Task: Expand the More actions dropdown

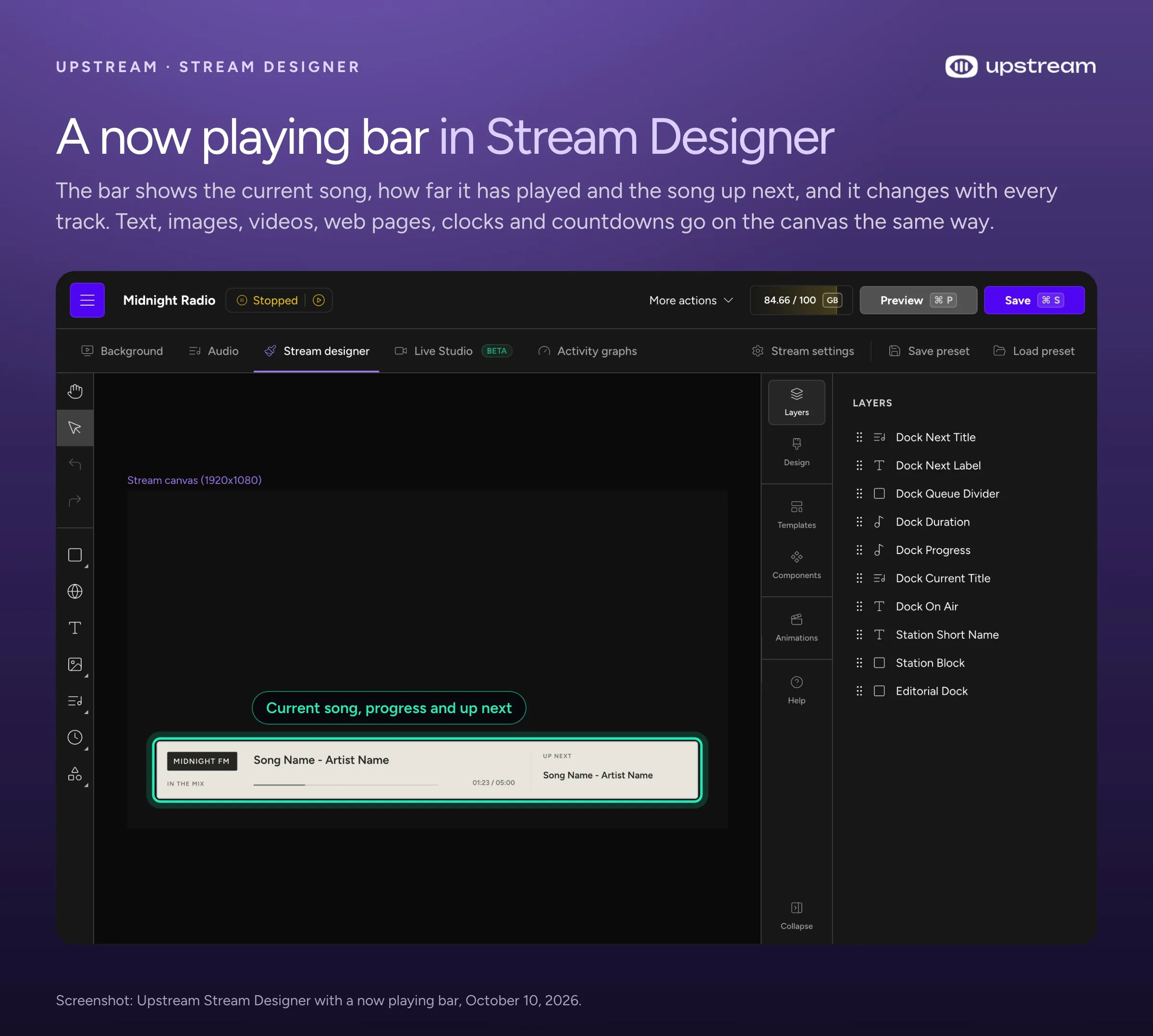Action: (690, 300)
